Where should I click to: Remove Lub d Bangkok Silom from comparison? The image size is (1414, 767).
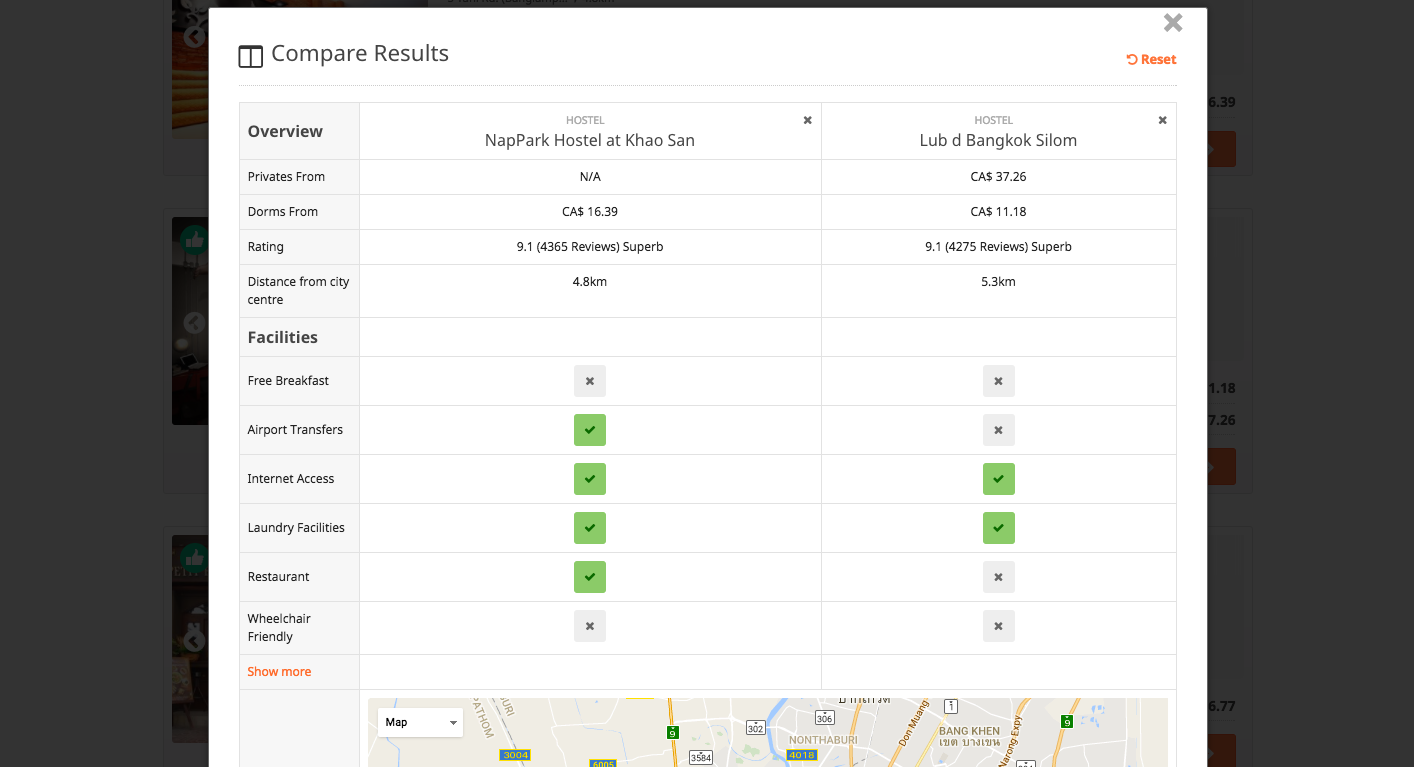coord(1162,120)
